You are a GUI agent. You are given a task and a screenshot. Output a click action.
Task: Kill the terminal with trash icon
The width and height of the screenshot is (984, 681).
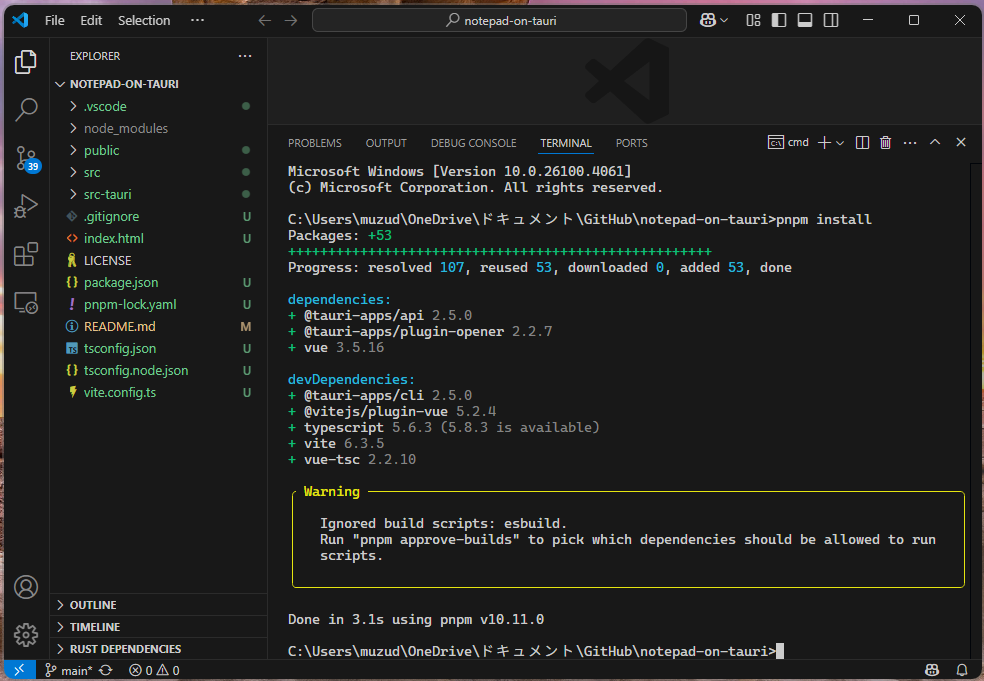click(885, 142)
